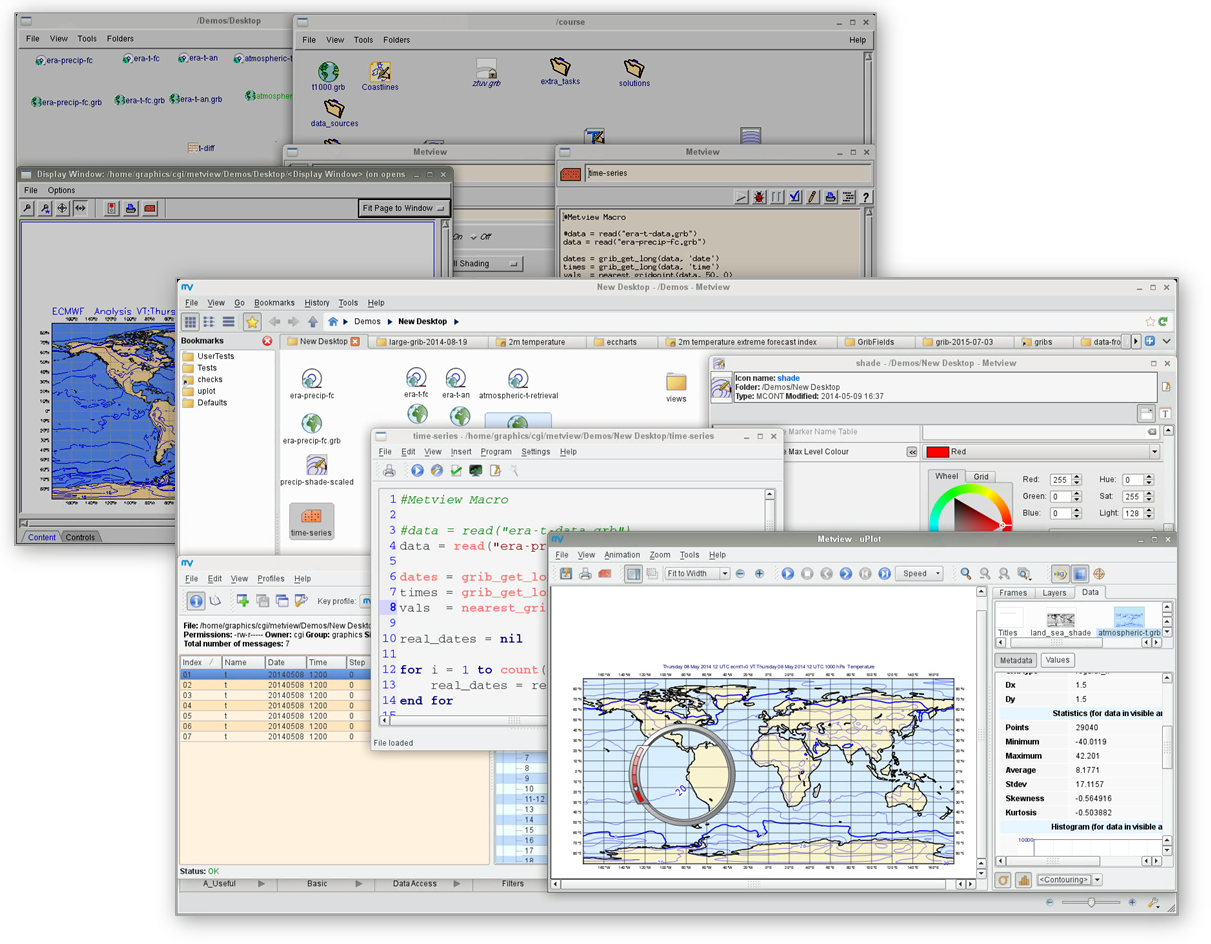Open Program menu in time-series editor
Viewport: 1211px width, 944px height.
click(496, 452)
